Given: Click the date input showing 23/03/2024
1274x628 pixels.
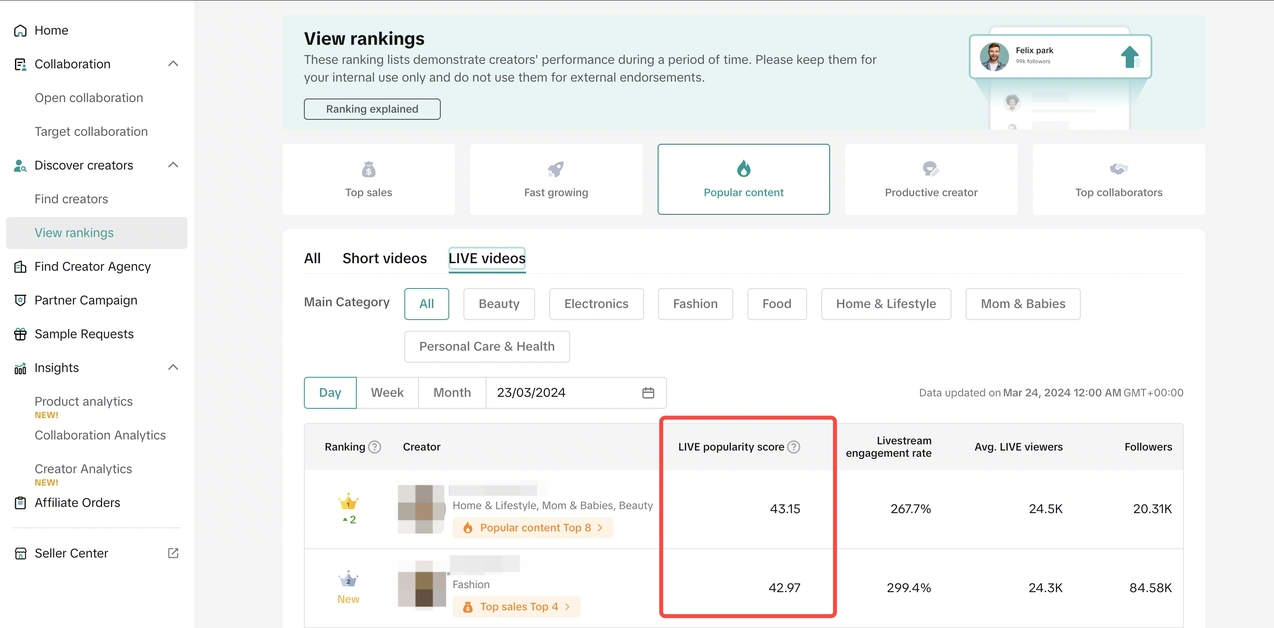Looking at the screenshot, I should [560, 393].
